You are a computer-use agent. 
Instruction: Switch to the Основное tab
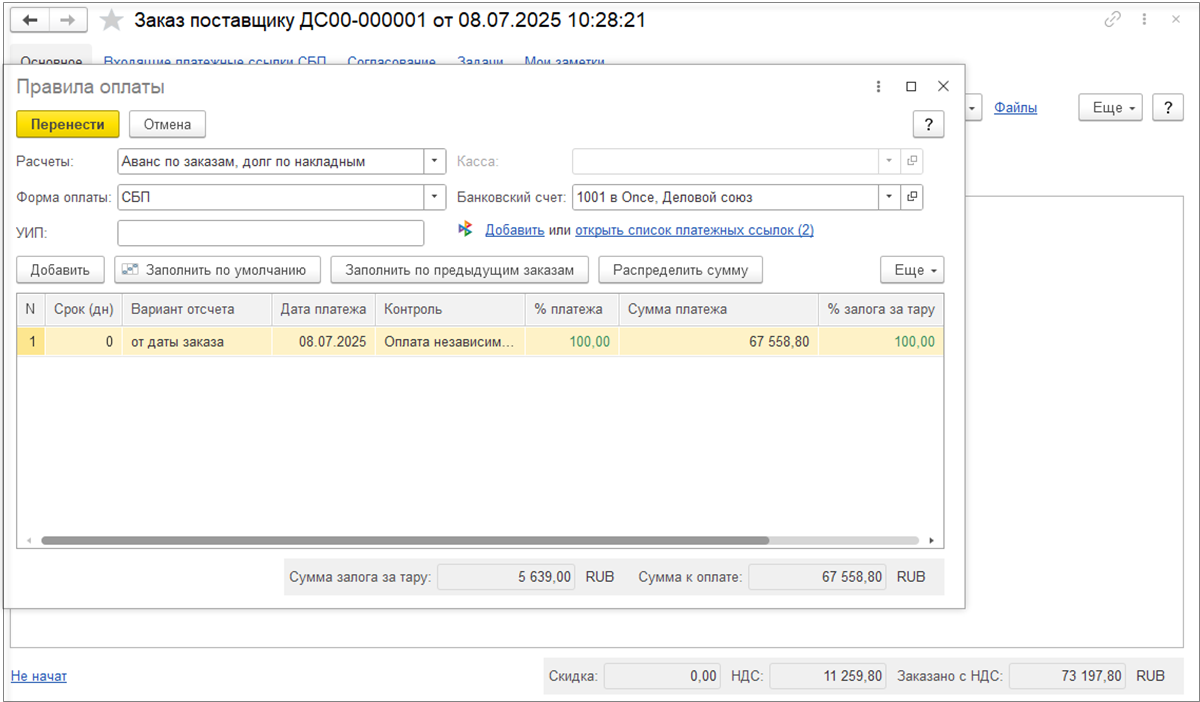coord(50,60)
